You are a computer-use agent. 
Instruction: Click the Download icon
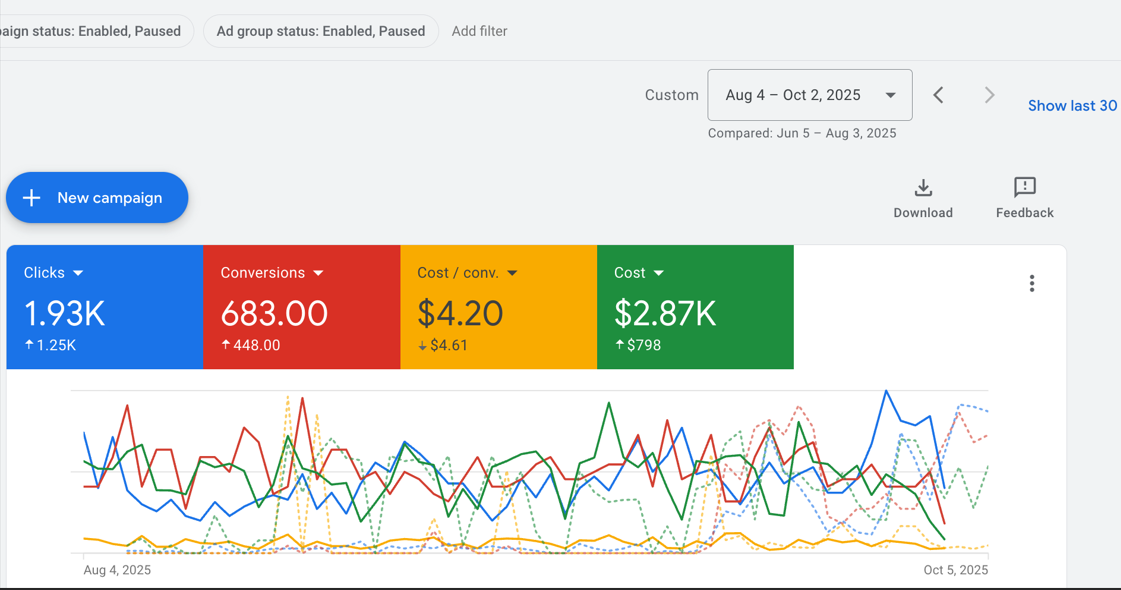tap(923, 187)
